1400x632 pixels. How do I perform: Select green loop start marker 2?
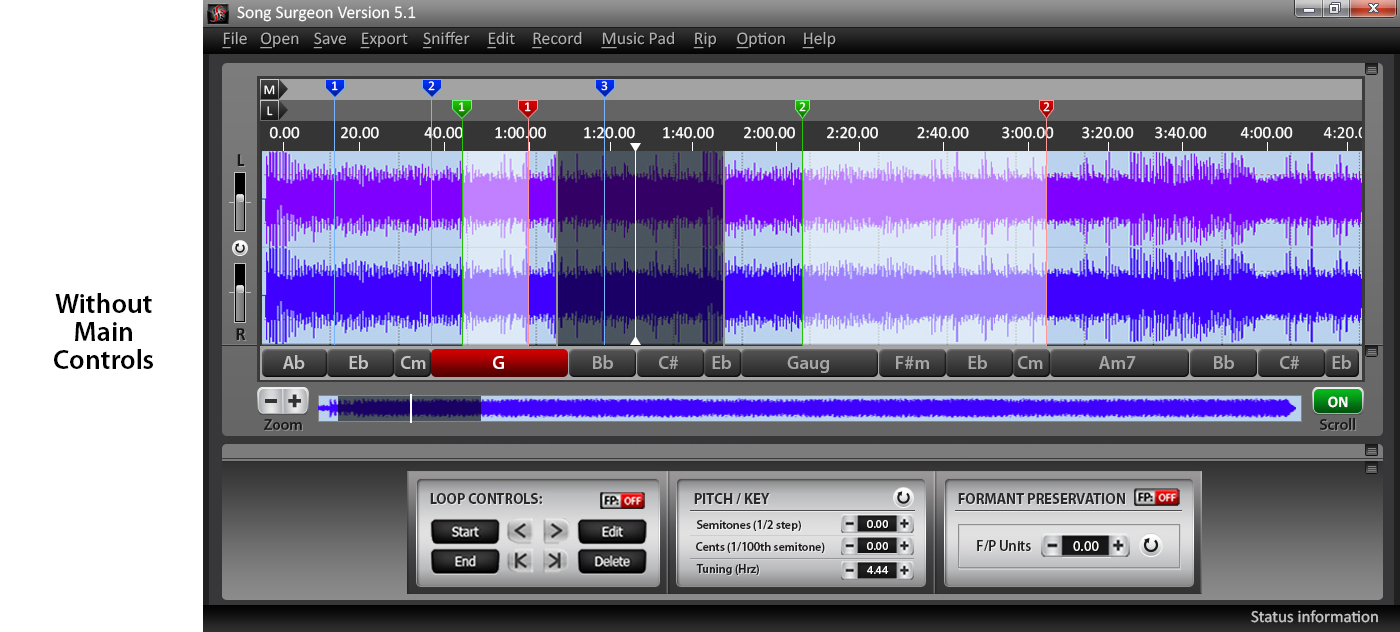802,108
